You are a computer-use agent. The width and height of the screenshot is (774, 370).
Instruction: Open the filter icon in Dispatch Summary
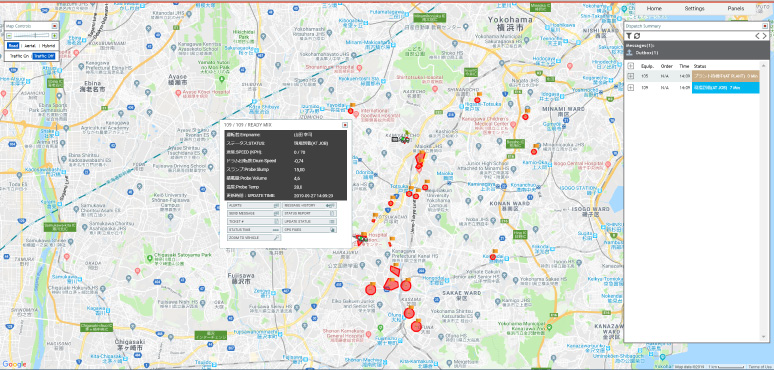click(629, 36)
